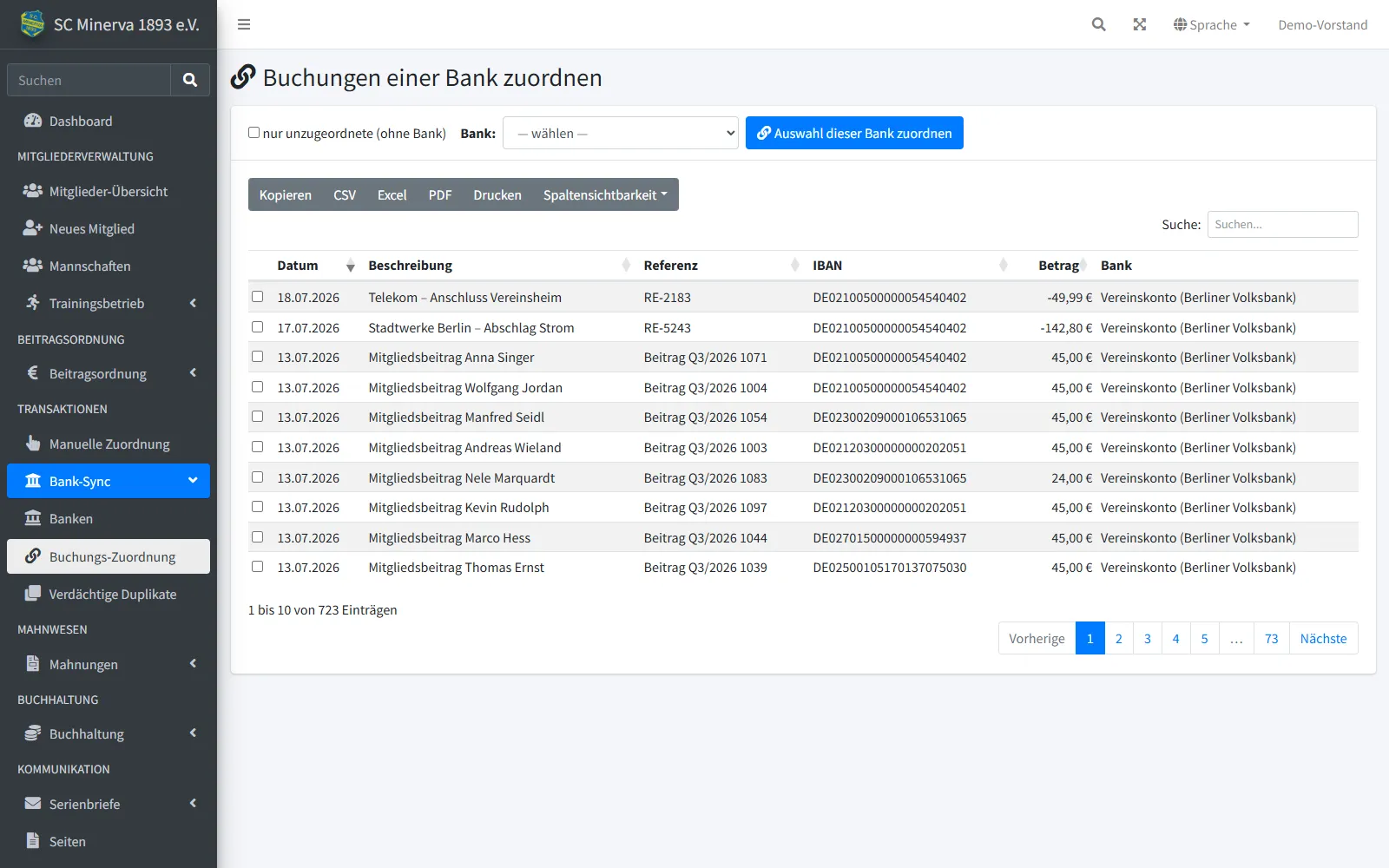Check the Stadtwerke Berlin row
Screen dimensions: 1389x868
[x=258, y=327]
